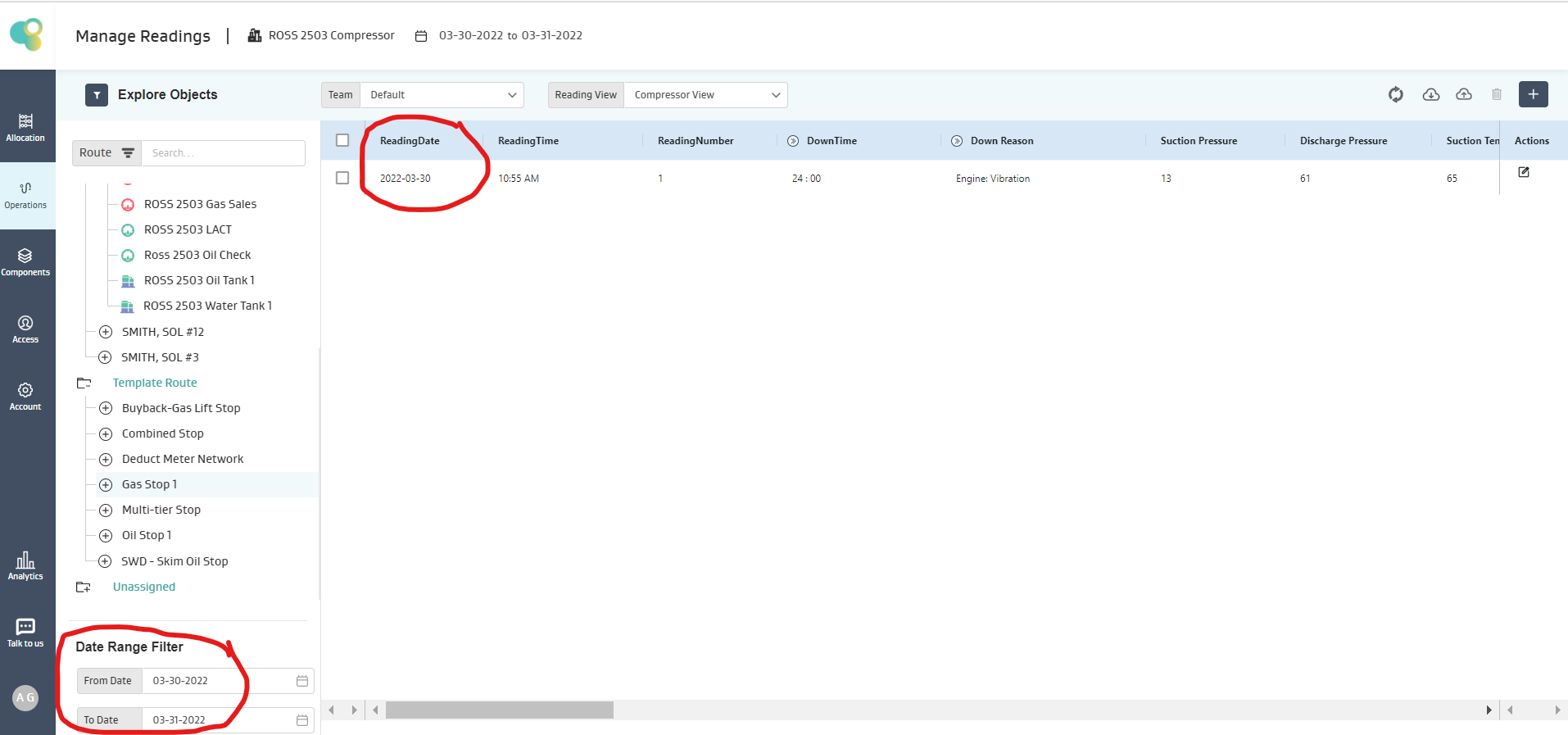Expand the Gas Stop 1 tree node
This screenshot has width=1568, height=735.
(106, 485)
